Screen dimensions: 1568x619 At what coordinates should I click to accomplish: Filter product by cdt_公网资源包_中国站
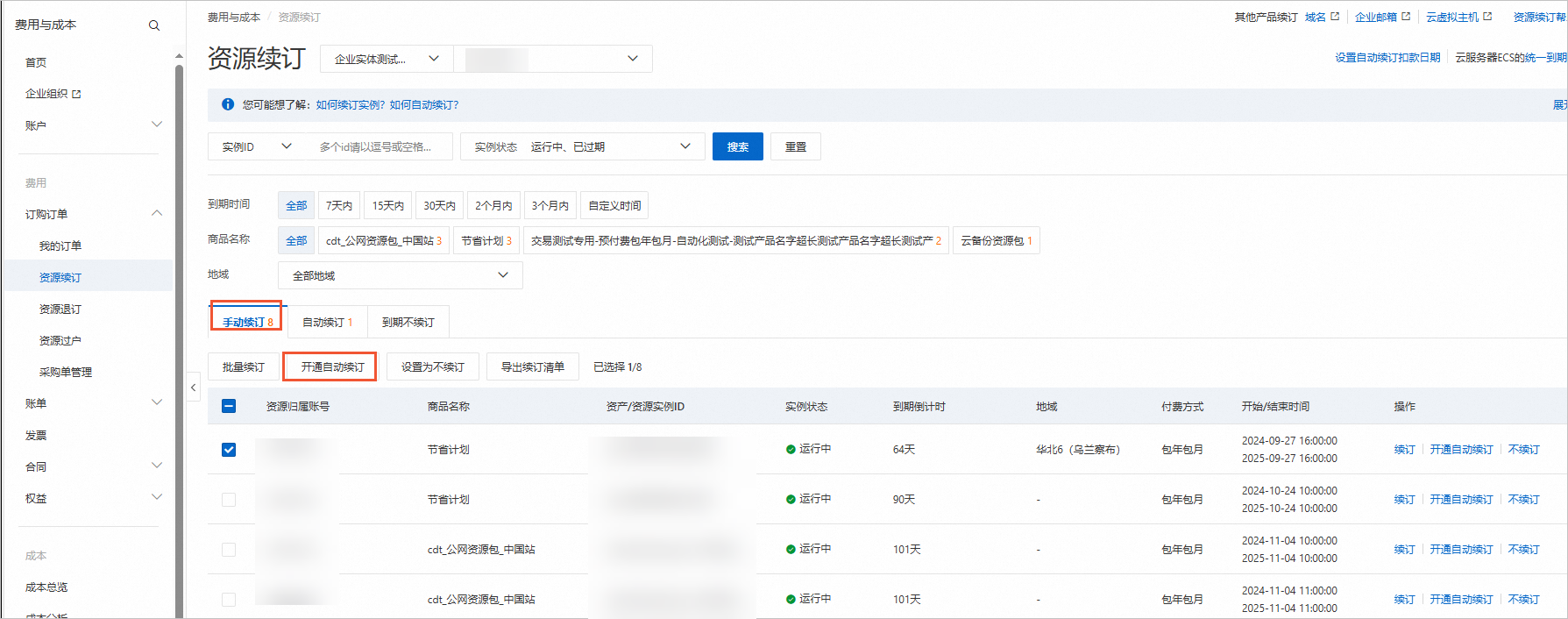coord(384,240)
